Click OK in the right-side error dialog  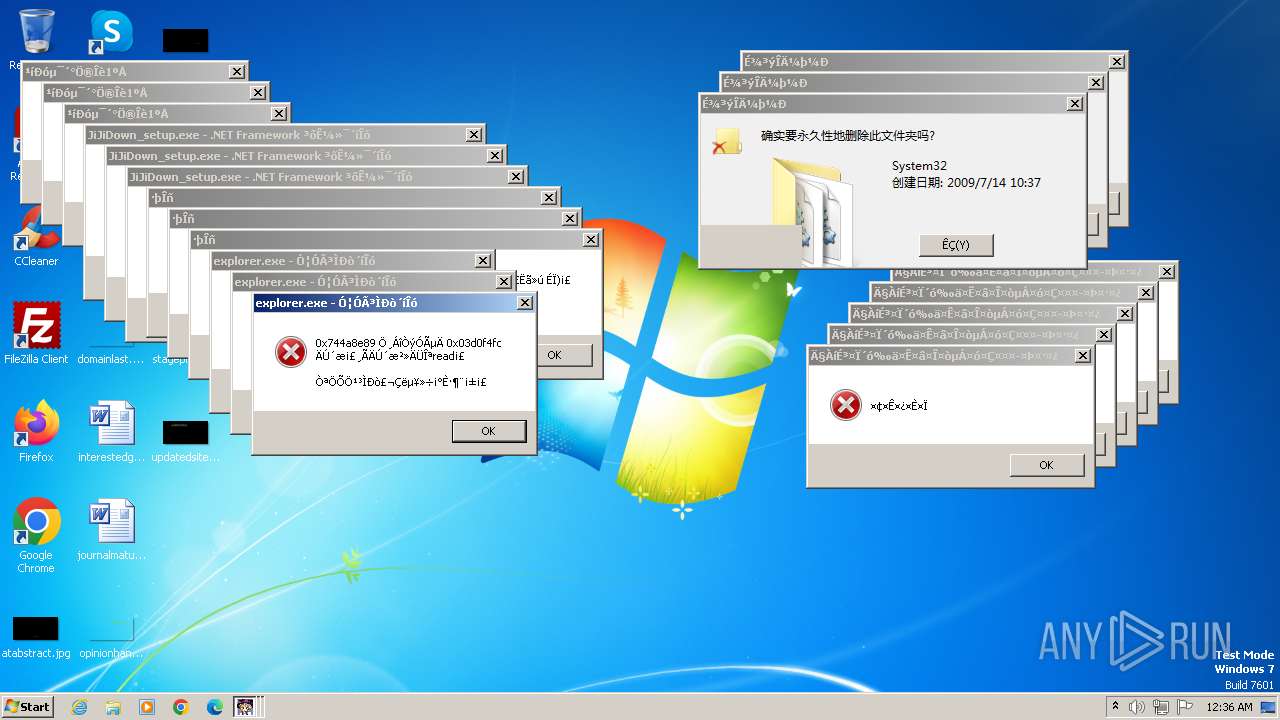(1046, 465)
